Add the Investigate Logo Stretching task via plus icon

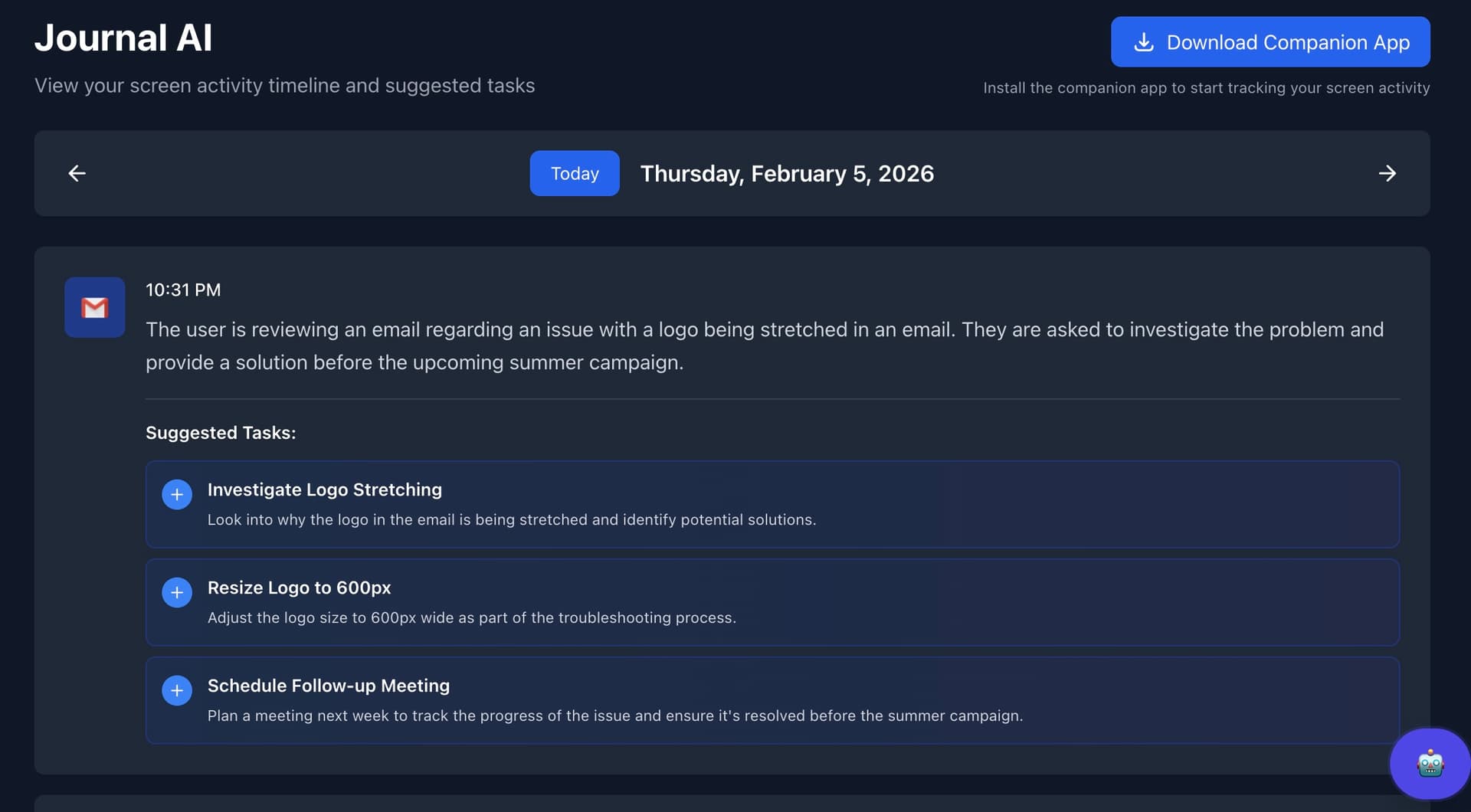point(176,494)
